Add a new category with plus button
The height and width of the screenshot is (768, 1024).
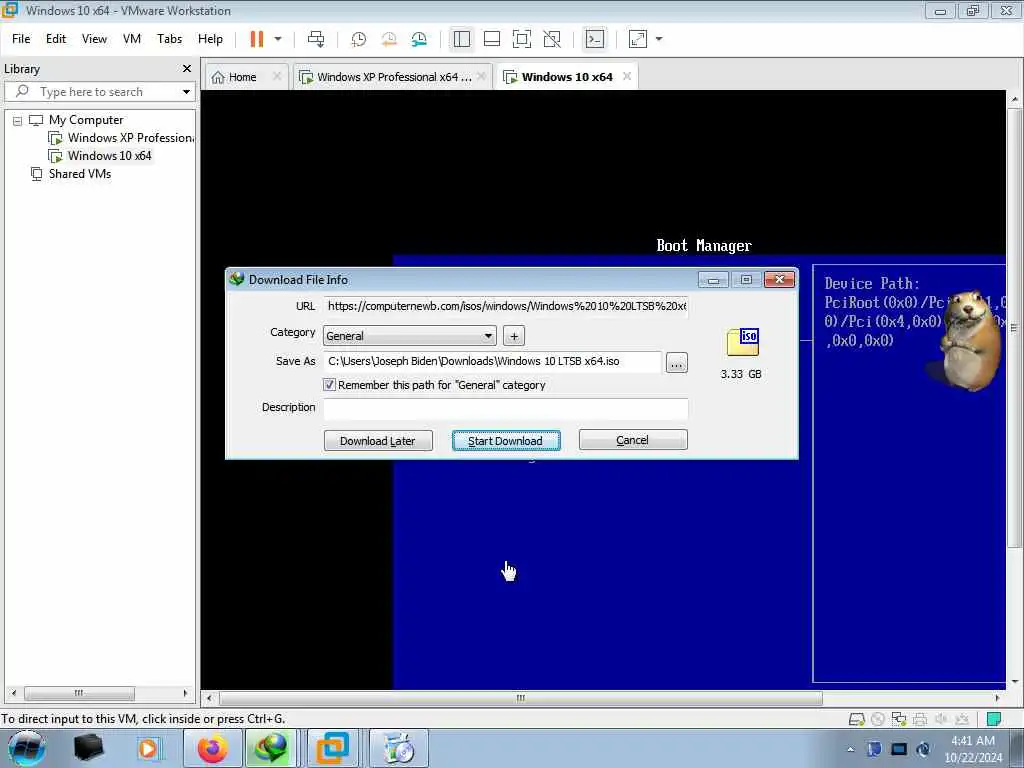click(x=514, y=336)
